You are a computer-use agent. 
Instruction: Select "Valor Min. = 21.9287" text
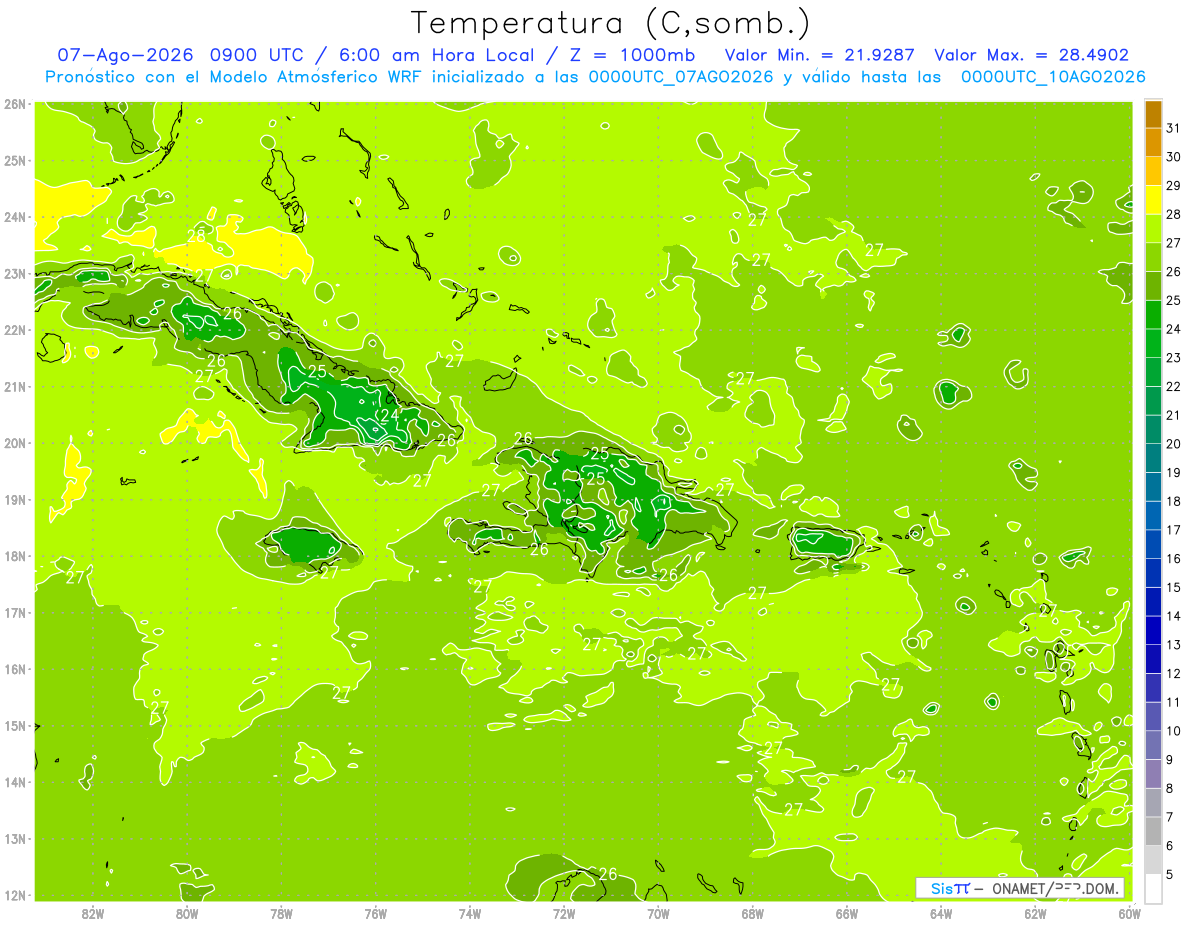[x=822, y=55]
